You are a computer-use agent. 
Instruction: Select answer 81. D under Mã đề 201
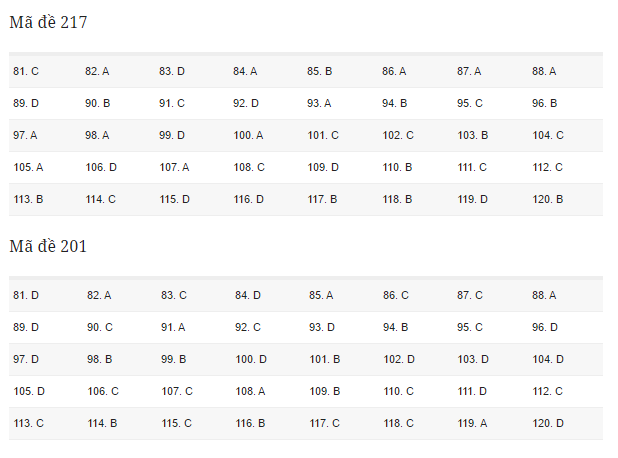click(26, 296)
